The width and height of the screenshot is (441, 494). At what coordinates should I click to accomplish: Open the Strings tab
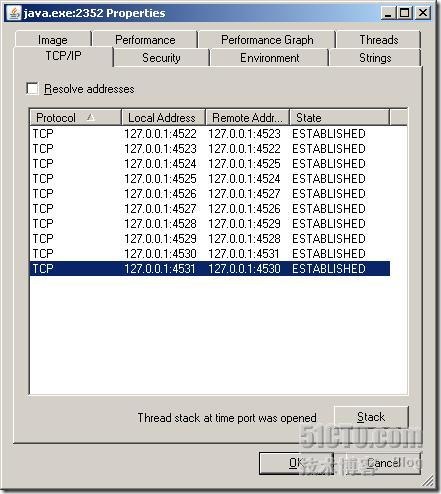[x=375, y=58]
